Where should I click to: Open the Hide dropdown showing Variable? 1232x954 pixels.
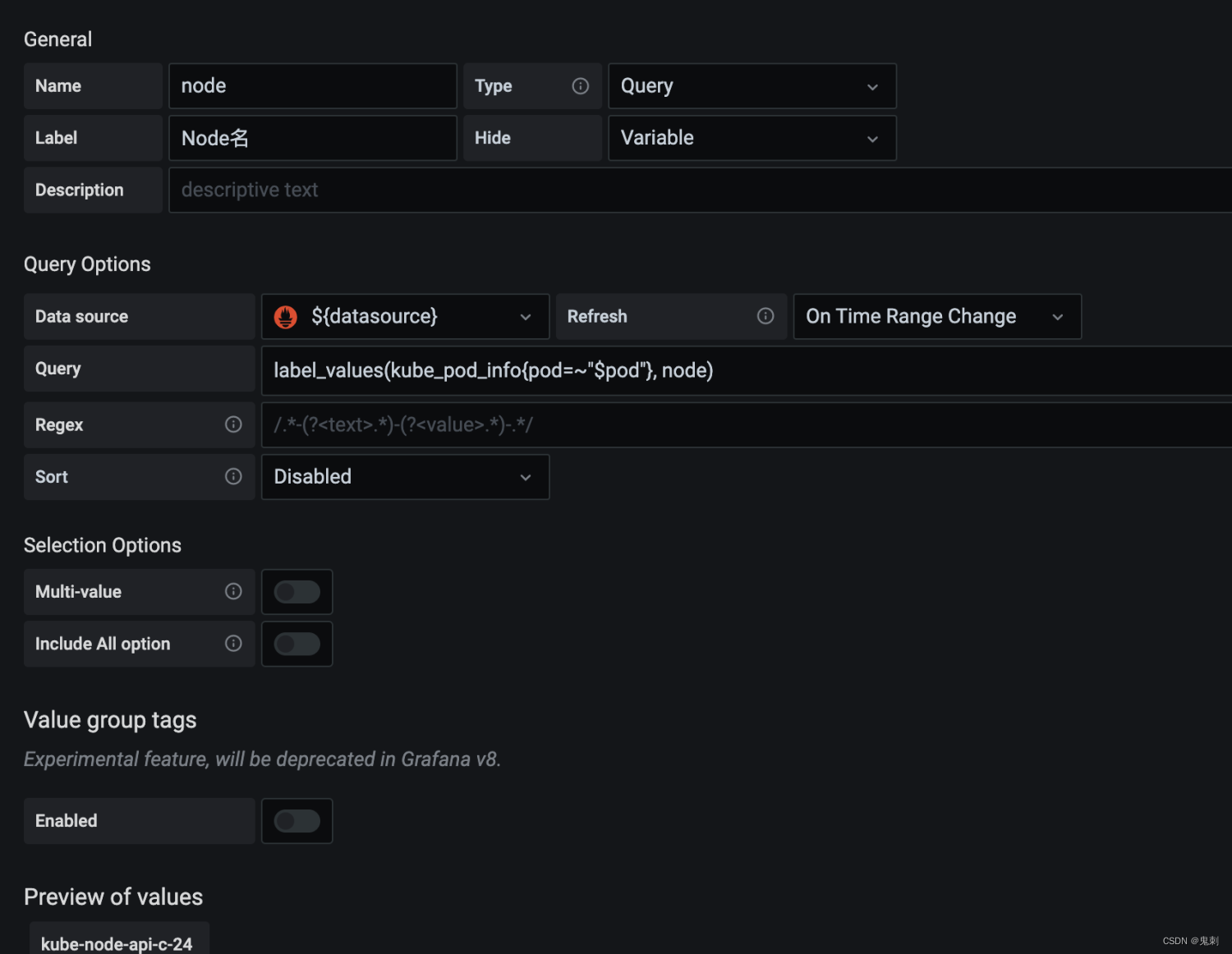tap(752, 138)
